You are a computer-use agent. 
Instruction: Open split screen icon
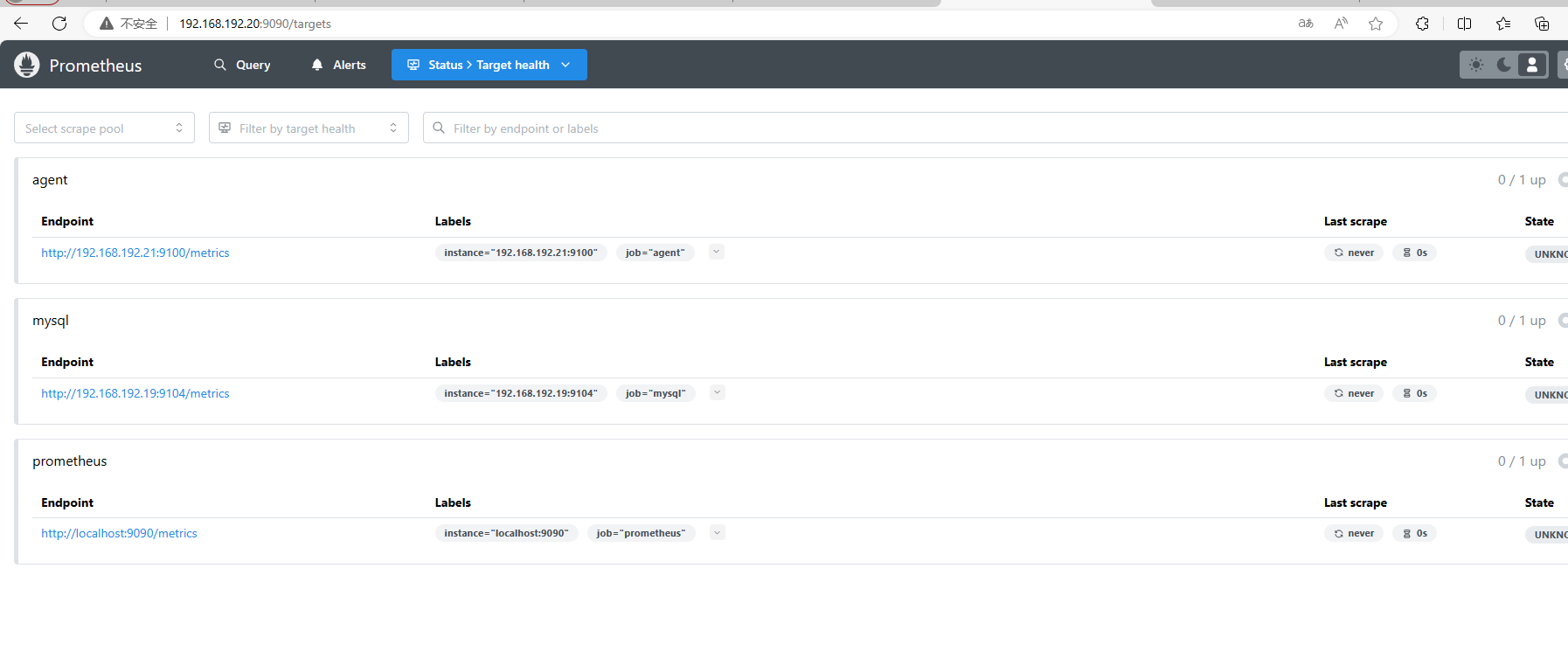(x=1465, y=24)
